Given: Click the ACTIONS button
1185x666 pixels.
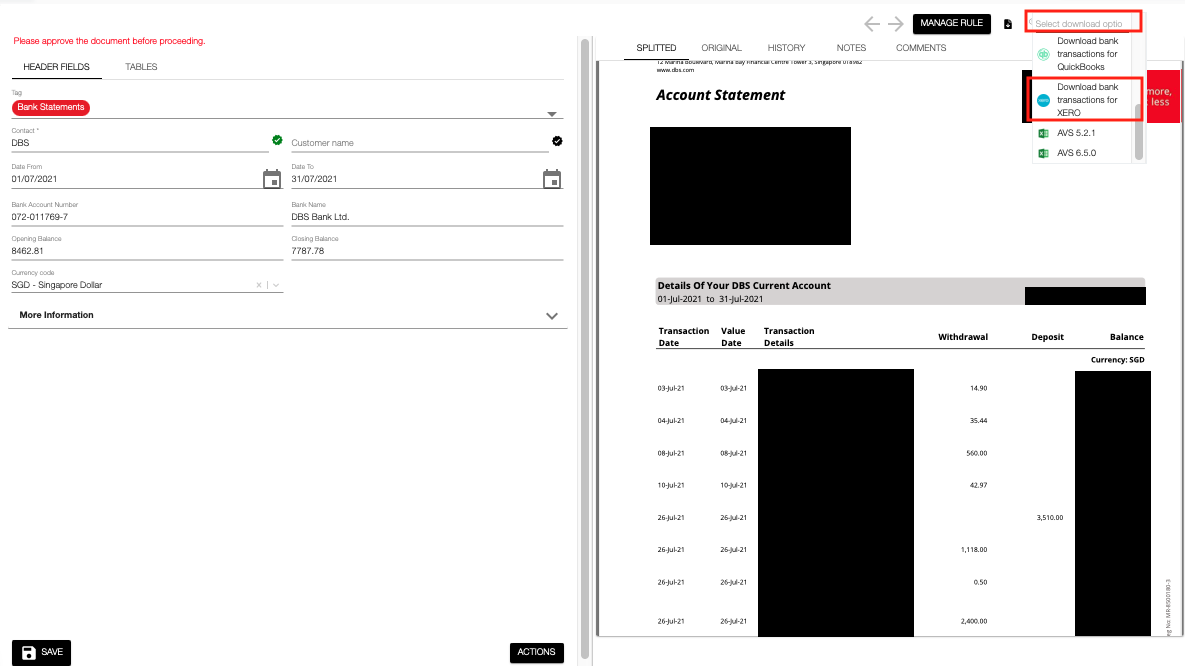Looking at the screenshot, I should [x=537, y=652].
